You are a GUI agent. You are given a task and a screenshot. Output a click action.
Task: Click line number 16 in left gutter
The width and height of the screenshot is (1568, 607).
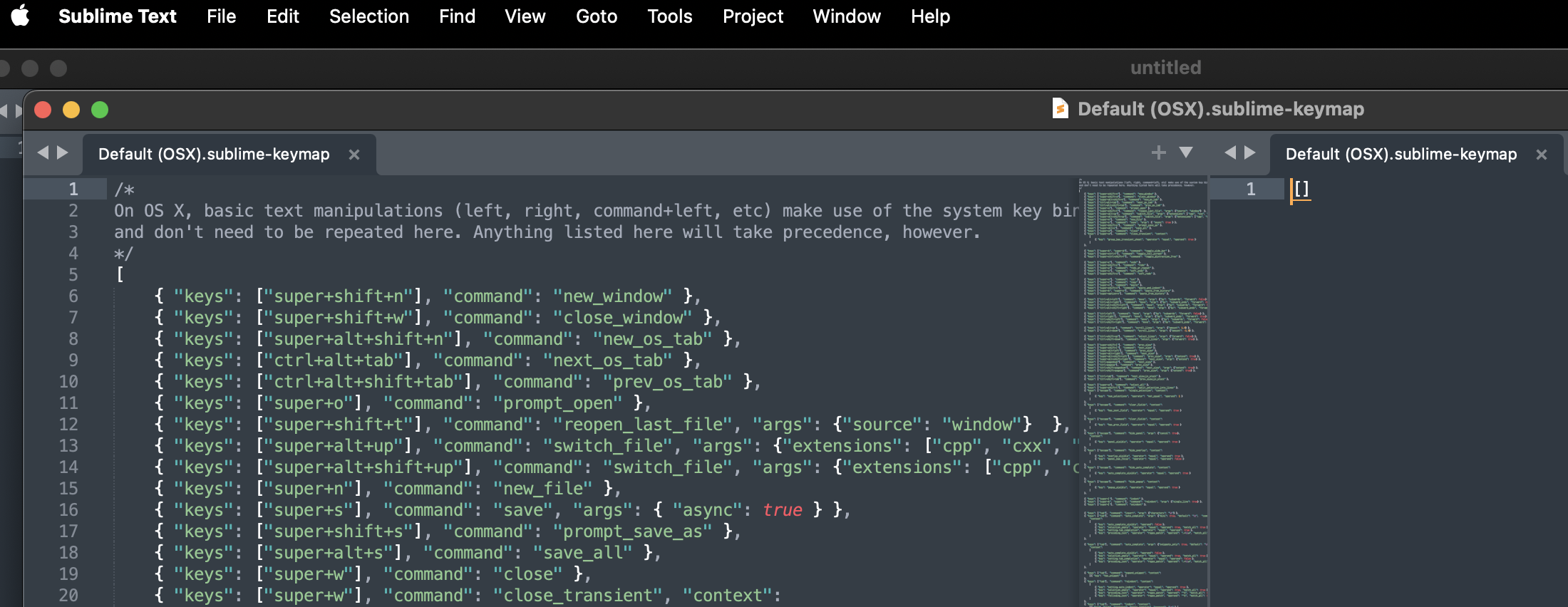pyautogui.click(x=68, y=510)
